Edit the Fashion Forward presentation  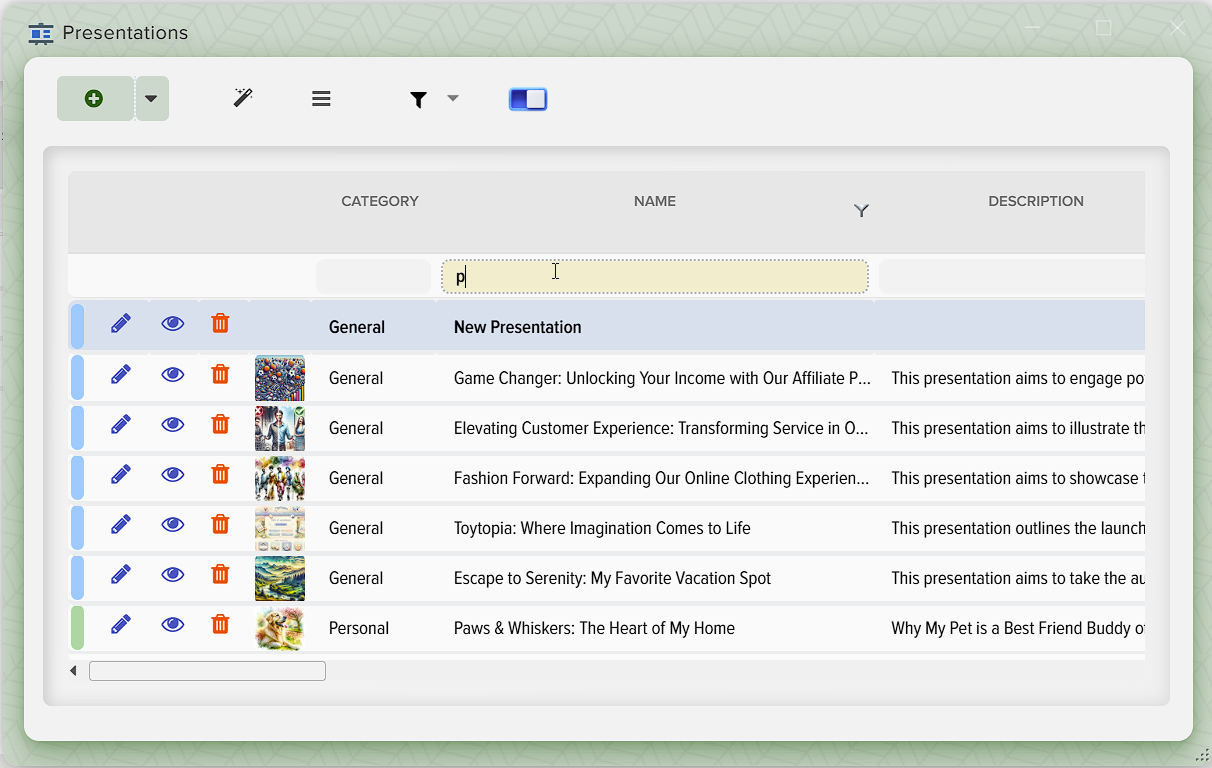tap(121, 475)
